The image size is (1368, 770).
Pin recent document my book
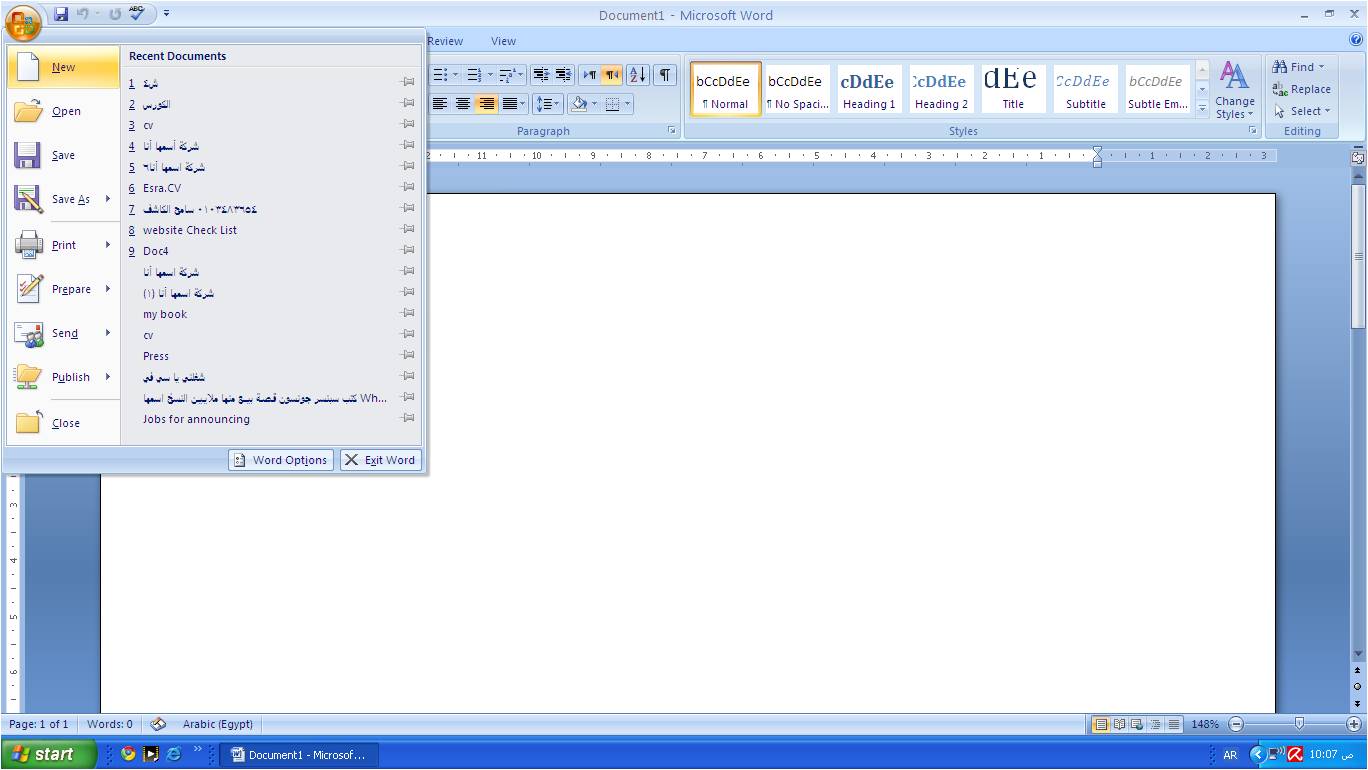pos(408,313)
